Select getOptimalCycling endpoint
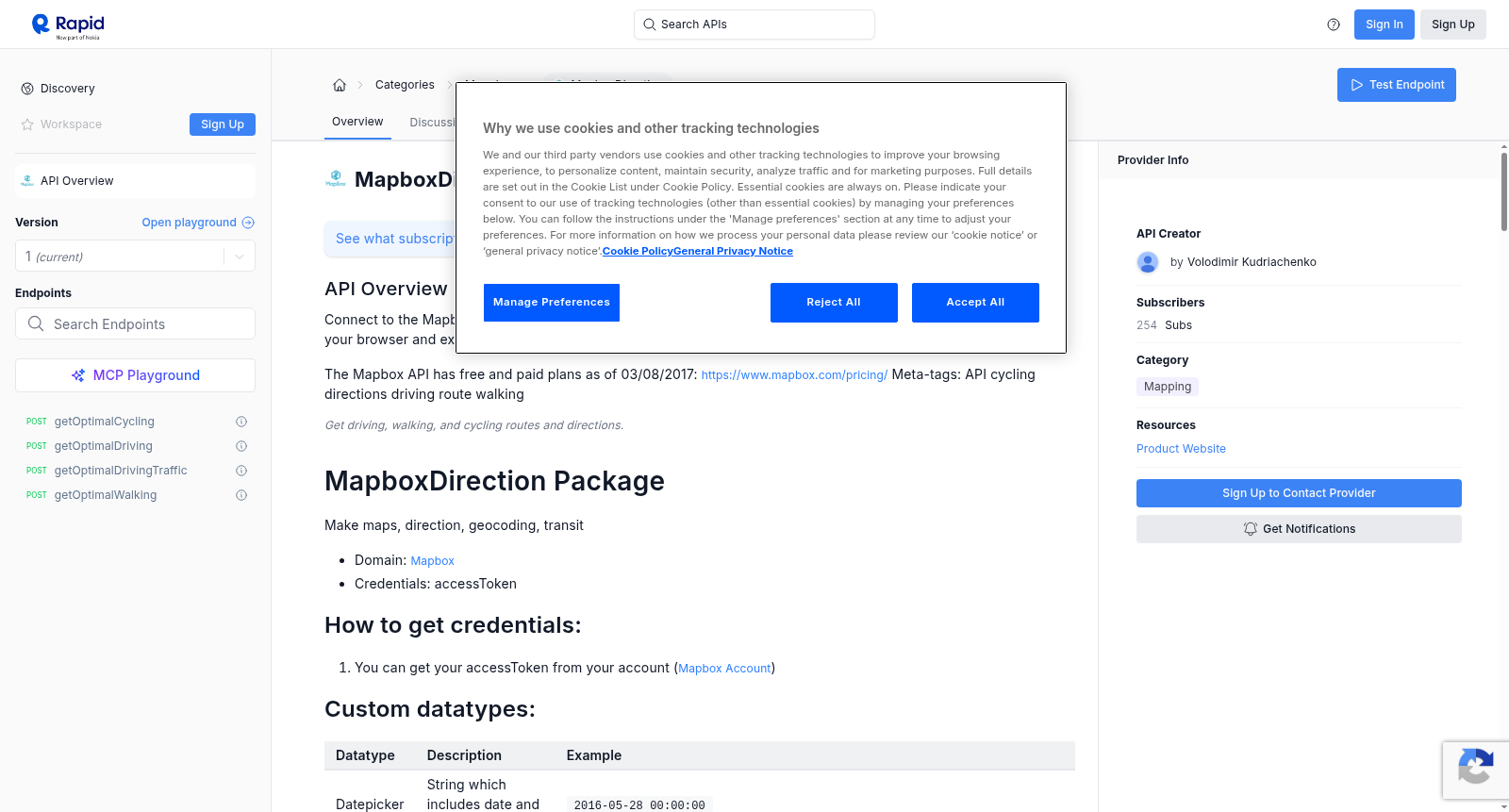The height and width of the screenshot is (812, 1509). point(105,422)
